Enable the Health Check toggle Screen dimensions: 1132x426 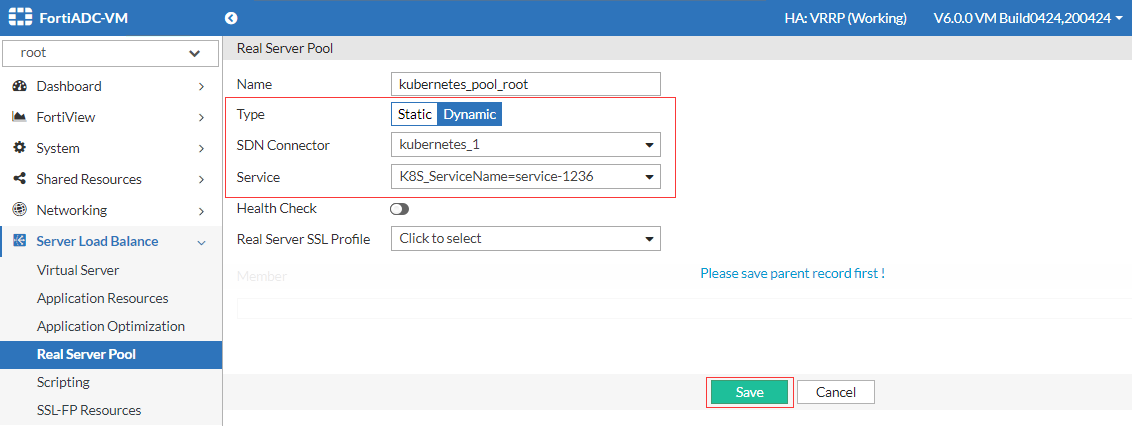point(400,209)
